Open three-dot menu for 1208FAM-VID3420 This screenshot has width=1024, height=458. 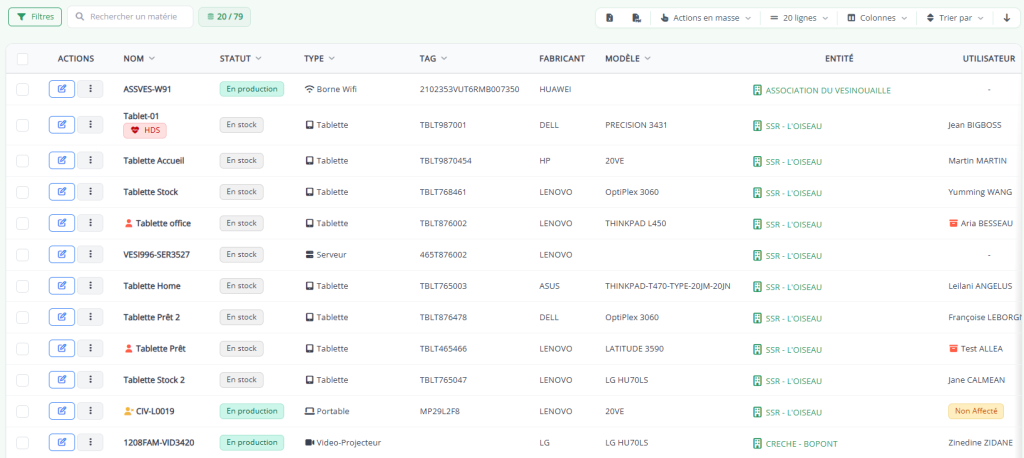coord(90,442)
